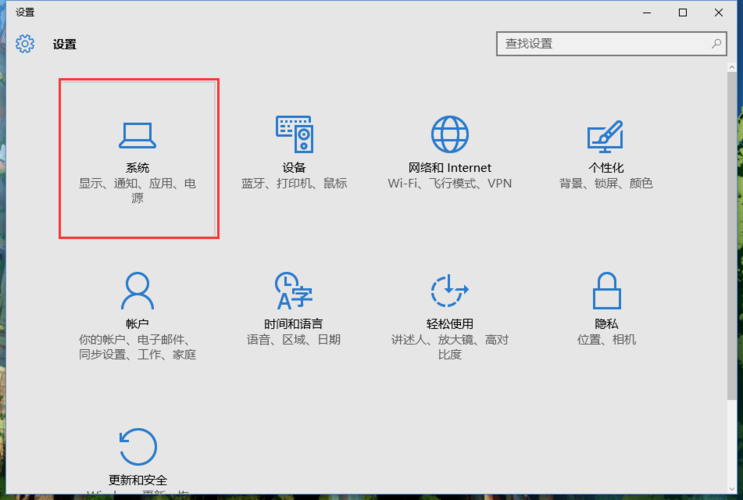The image size is (743, 500).
Task: Click the 背景、锁屏、颜色 description
Action: tap(606, 183)
